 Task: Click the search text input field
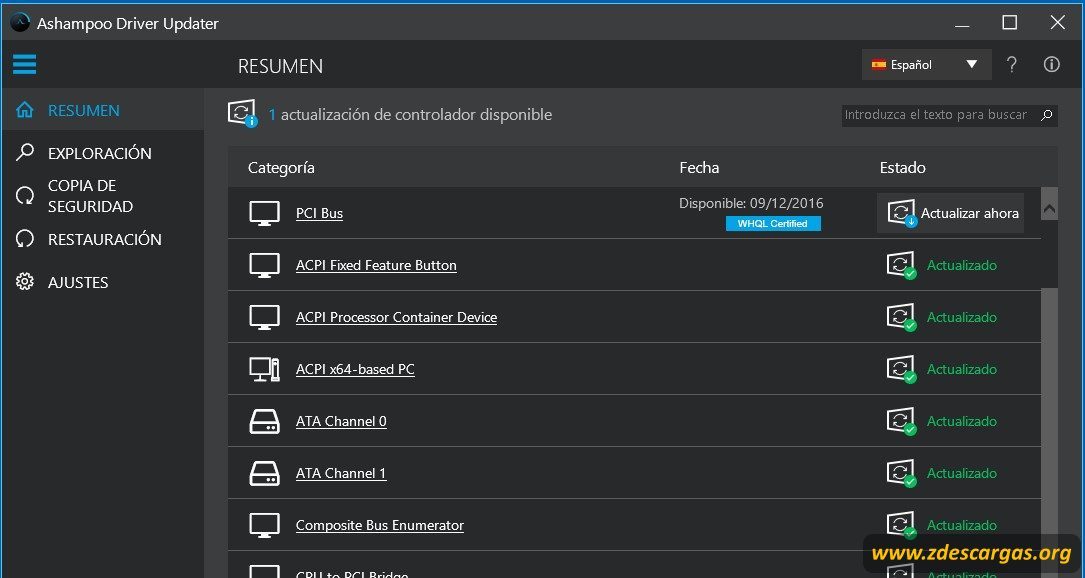[x=940, y=115]
